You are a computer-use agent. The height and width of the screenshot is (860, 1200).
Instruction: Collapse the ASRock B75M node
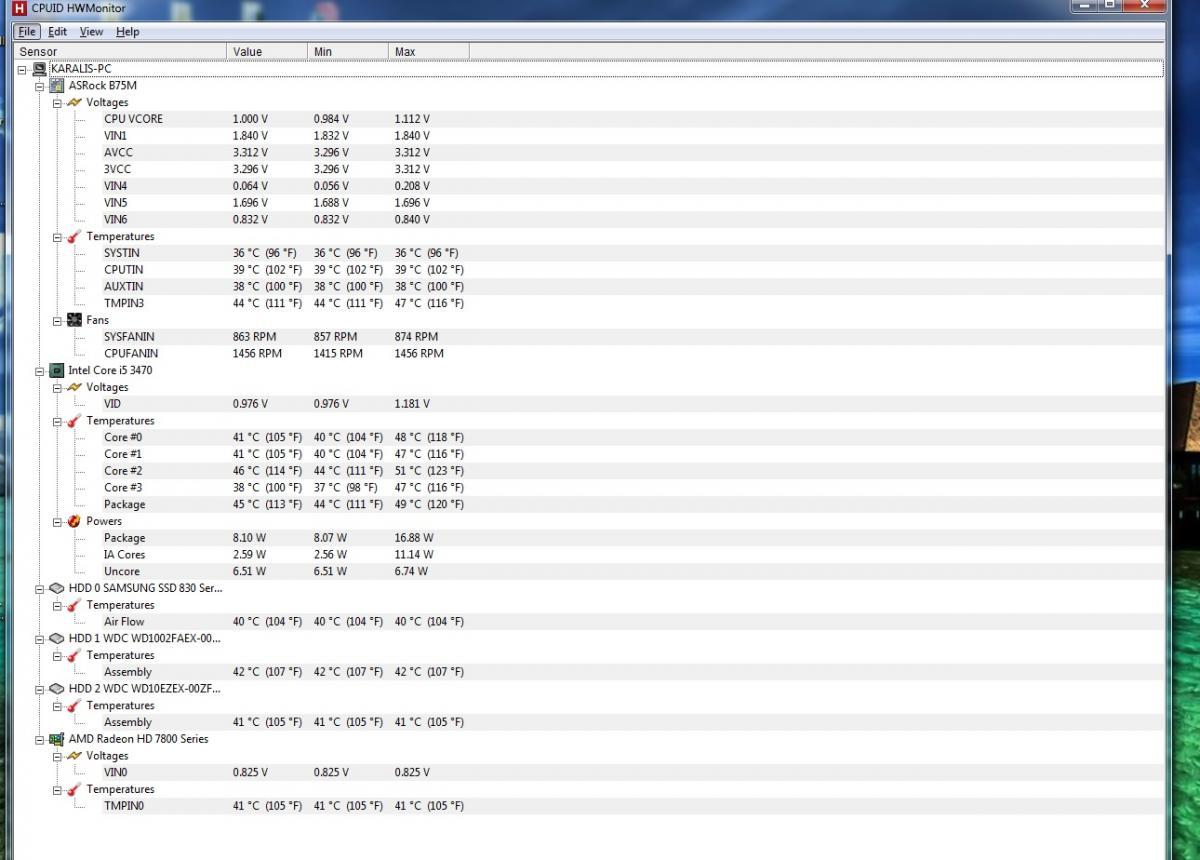(x=40, y=86)
